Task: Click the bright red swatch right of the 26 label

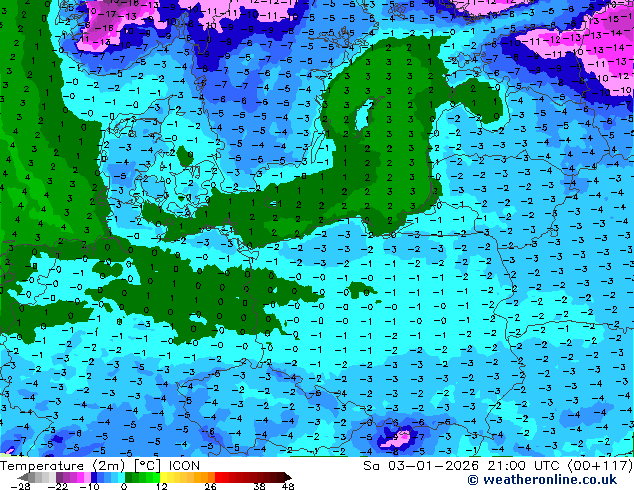Action: (218, 477)
